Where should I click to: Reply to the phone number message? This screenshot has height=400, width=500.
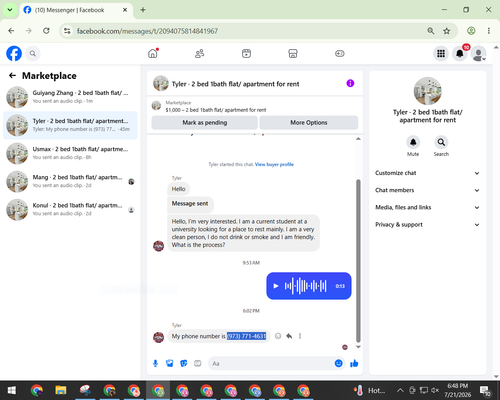point(289,336)
